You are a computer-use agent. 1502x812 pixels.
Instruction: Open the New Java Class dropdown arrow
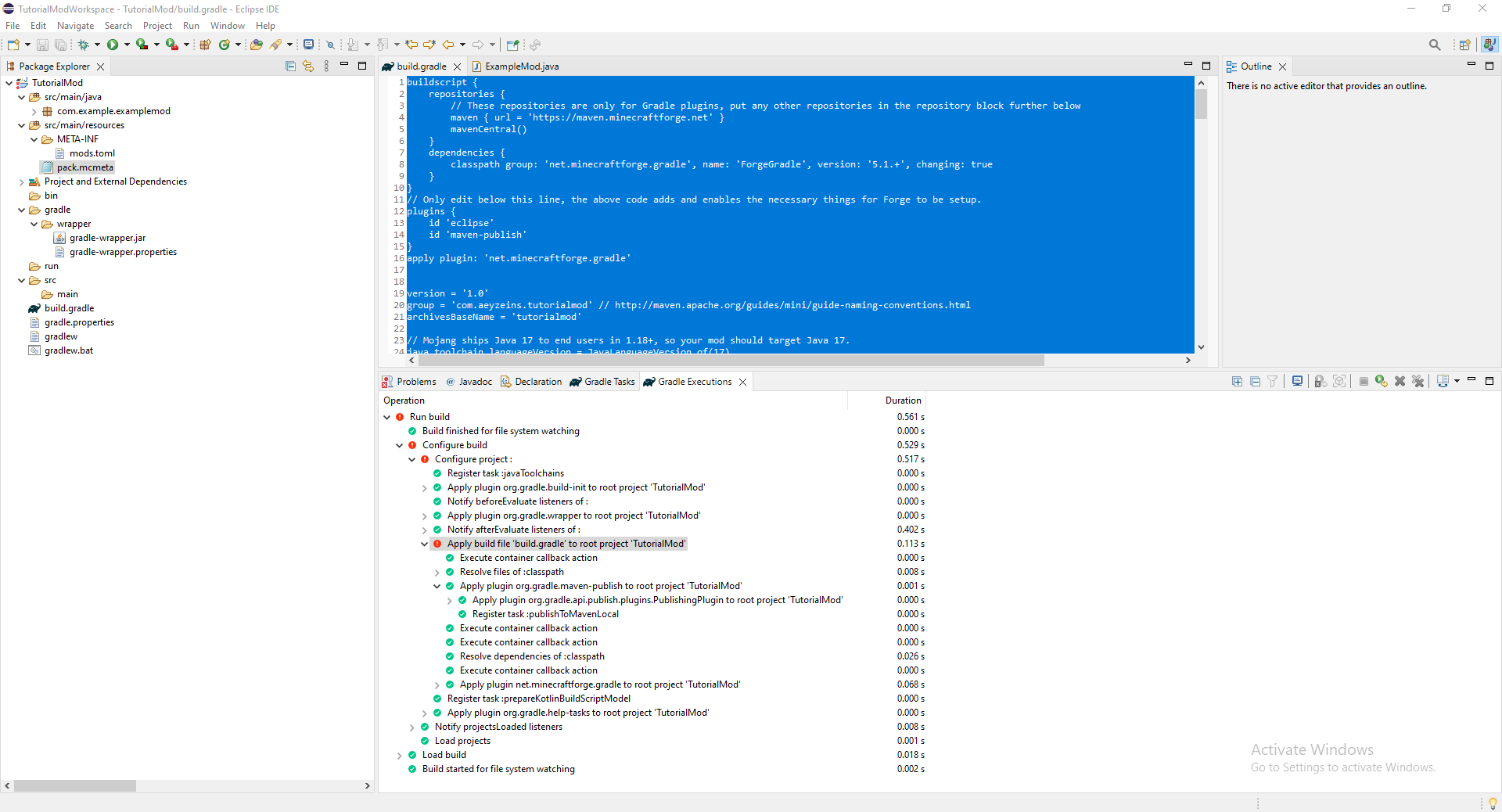238,45
